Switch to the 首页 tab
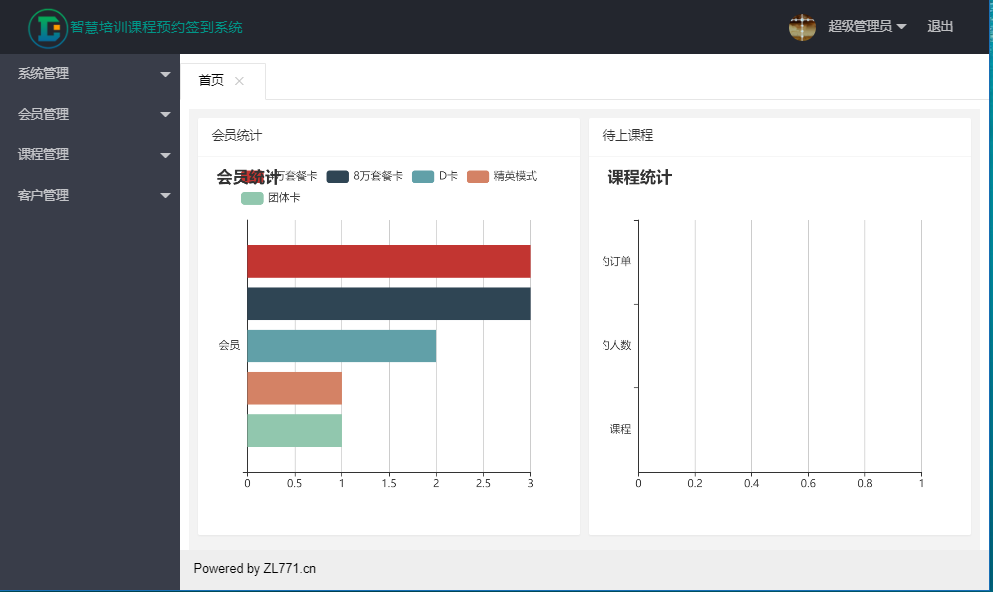Screen dimensions: 993x592 pos(211,81)
